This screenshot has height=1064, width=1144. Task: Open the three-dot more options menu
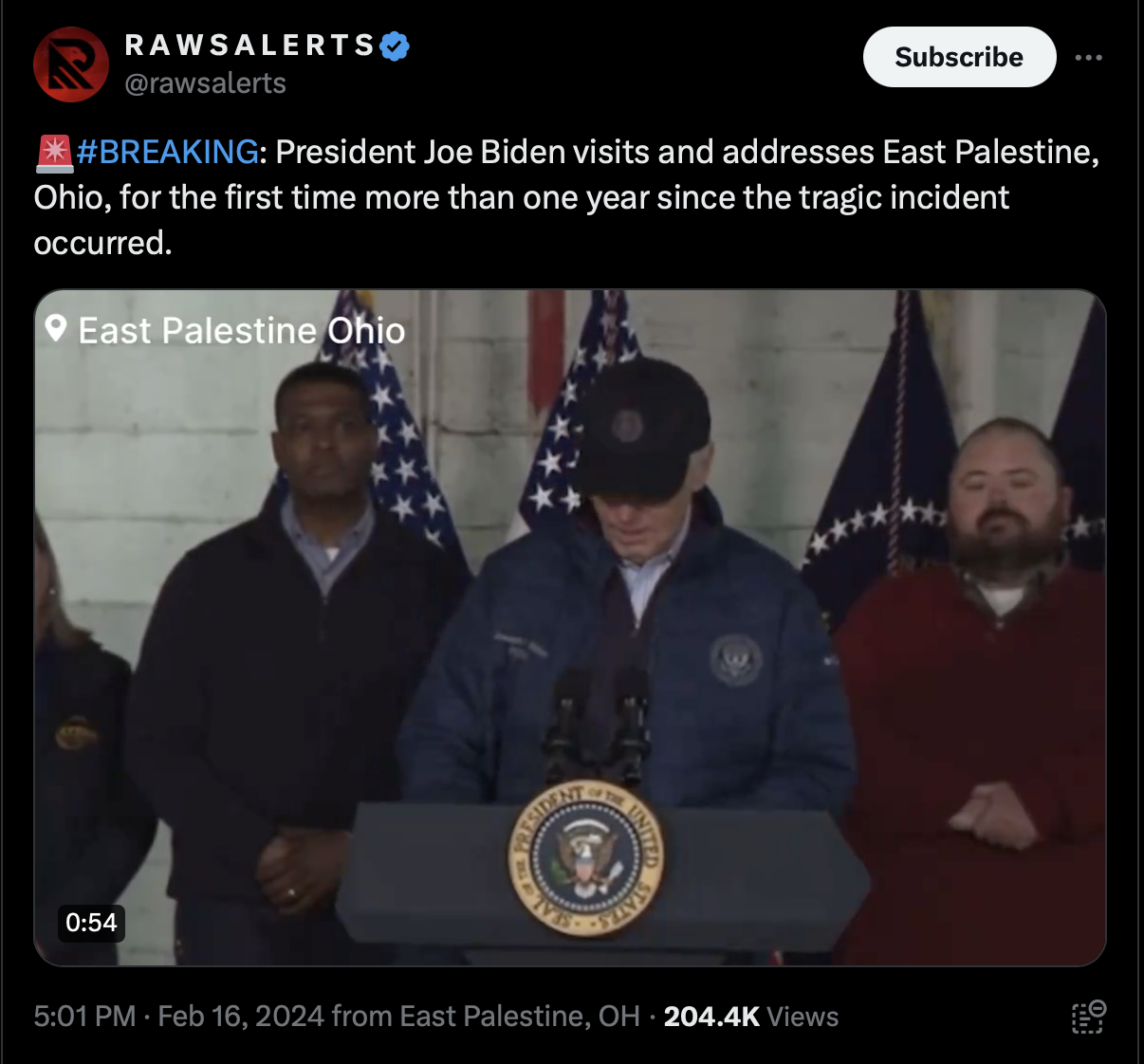pyautogui.click(x=1088, y=58)
